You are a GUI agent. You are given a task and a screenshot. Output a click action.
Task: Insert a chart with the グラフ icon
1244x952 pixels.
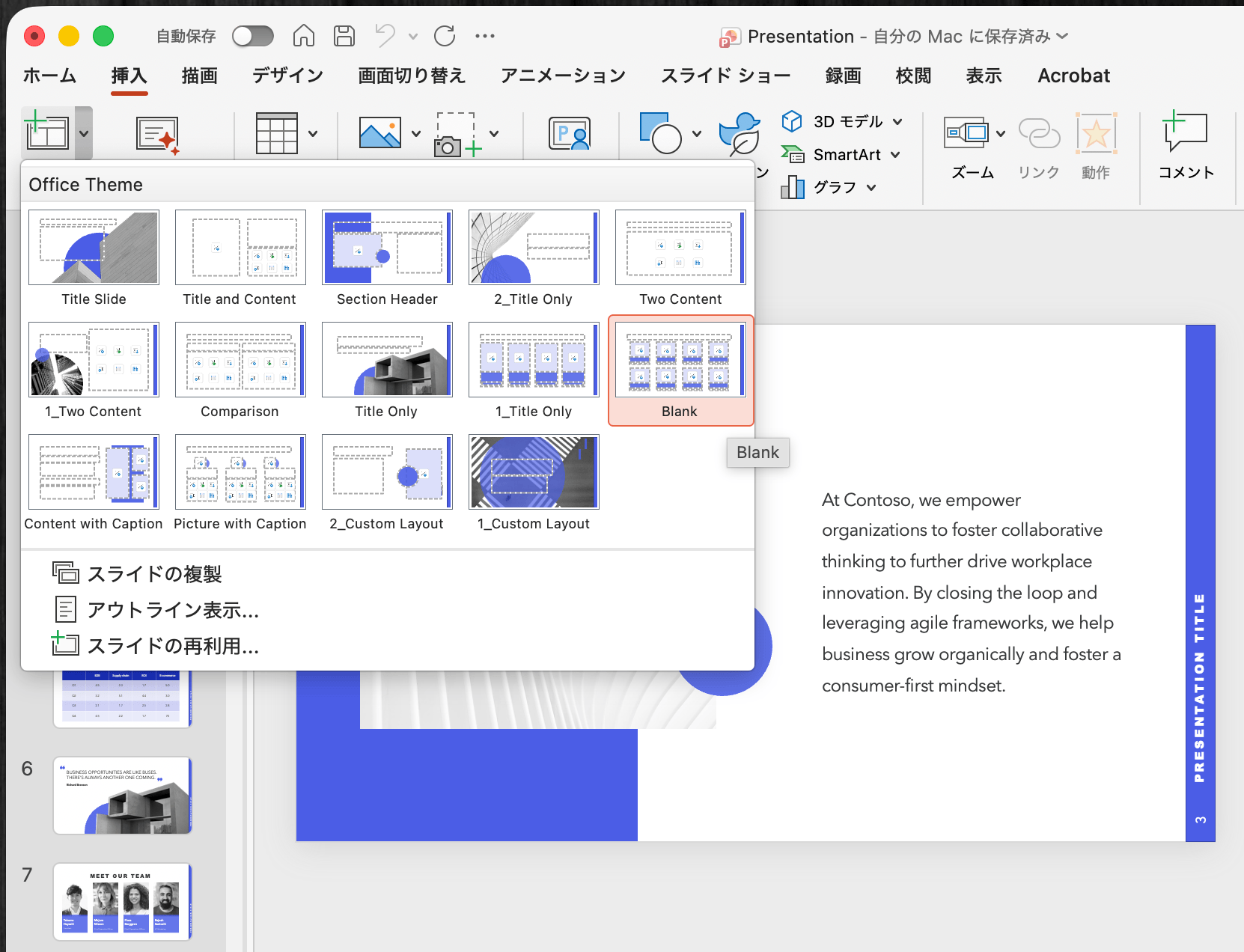click(x=791, y=187)
